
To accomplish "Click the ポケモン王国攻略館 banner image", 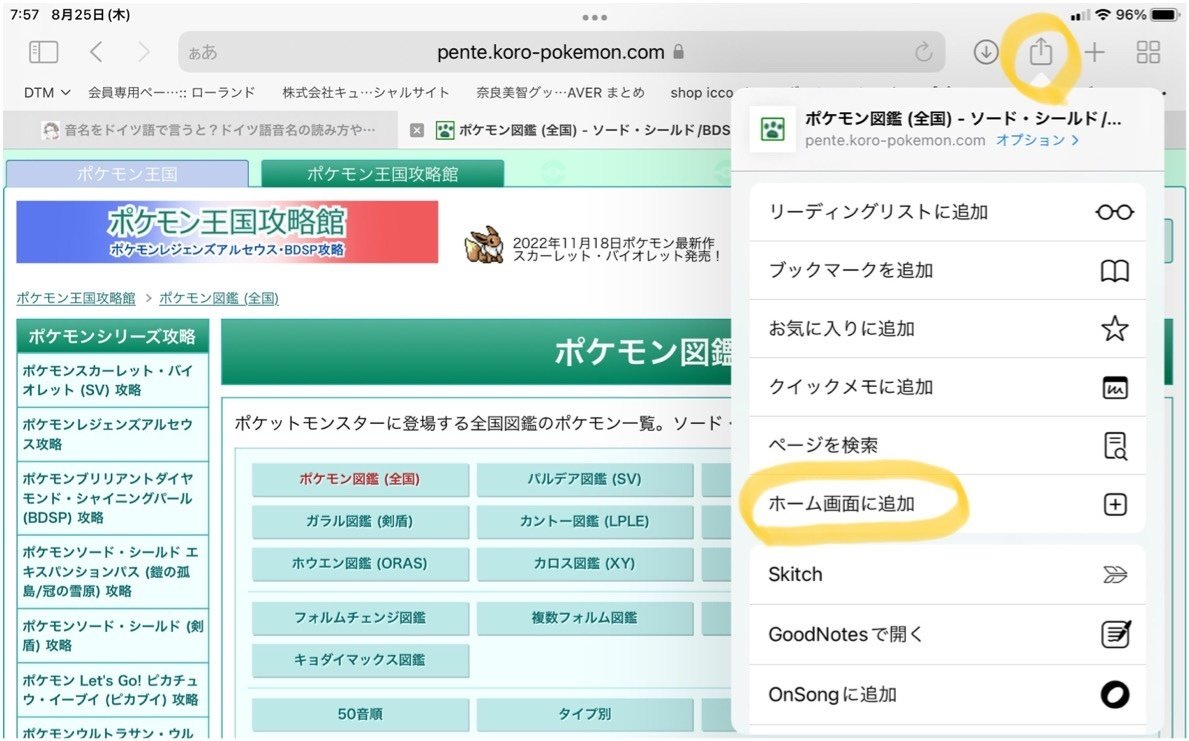I will tap(227, 231).
